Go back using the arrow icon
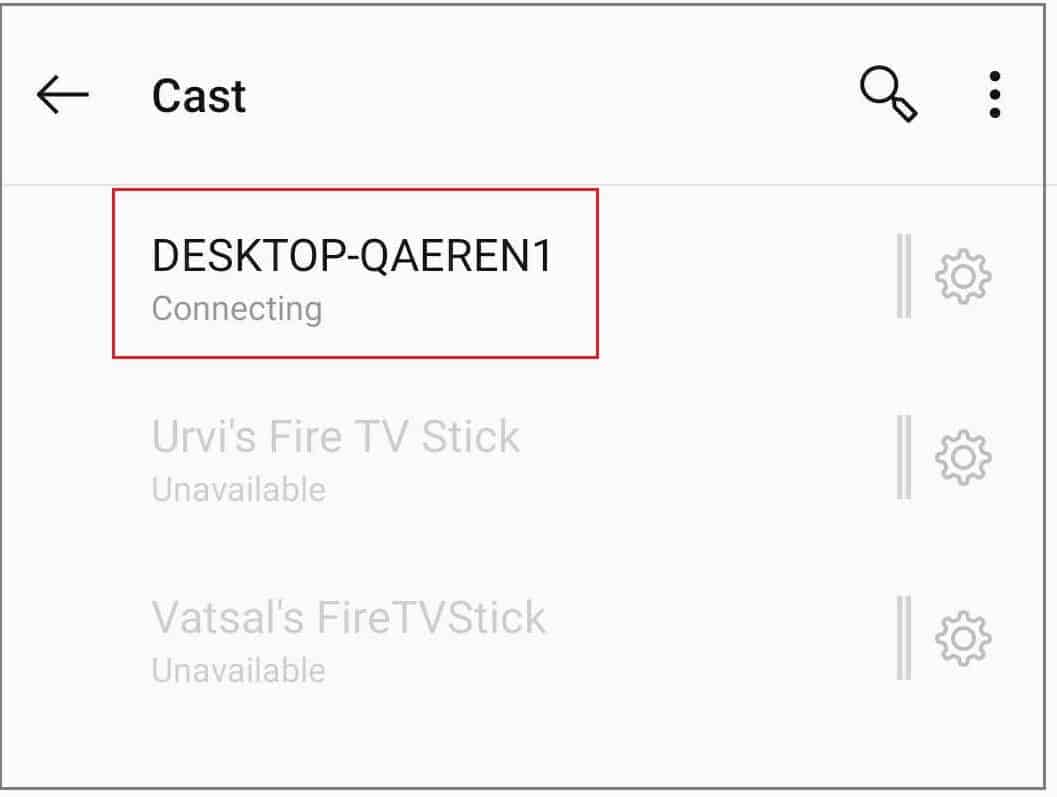 tap(63, 94)
